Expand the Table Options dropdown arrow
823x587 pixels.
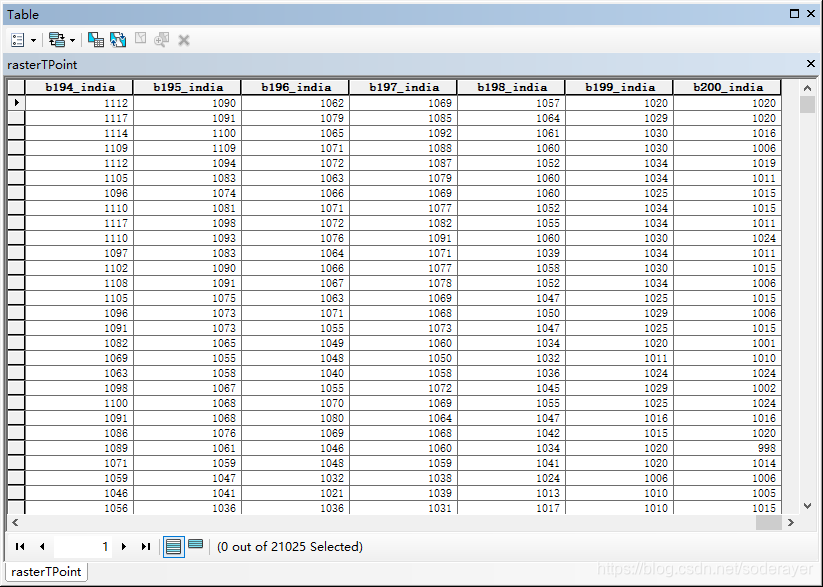pos(33,40)
